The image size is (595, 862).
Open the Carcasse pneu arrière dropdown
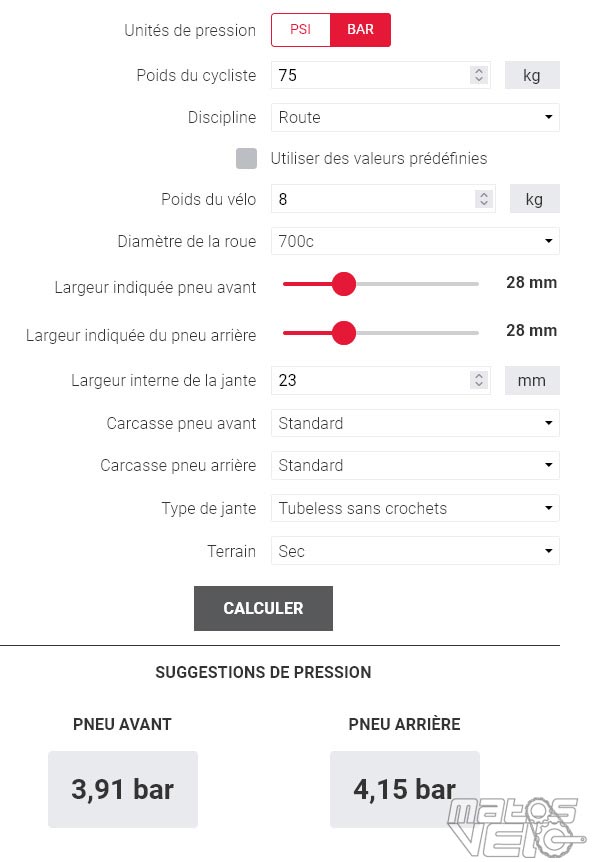[x=415, y=465]
